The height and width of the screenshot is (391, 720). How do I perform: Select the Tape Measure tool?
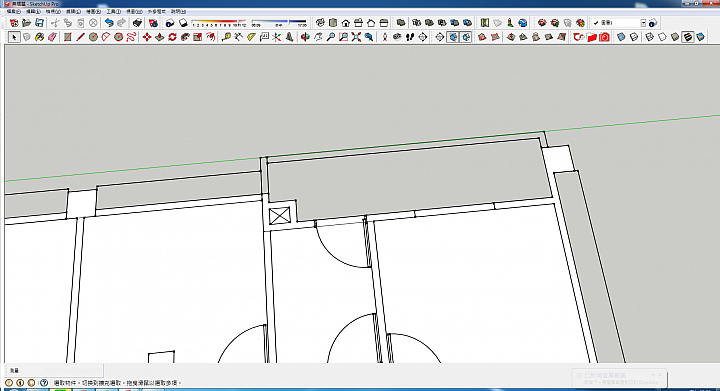tap(226, 37)
